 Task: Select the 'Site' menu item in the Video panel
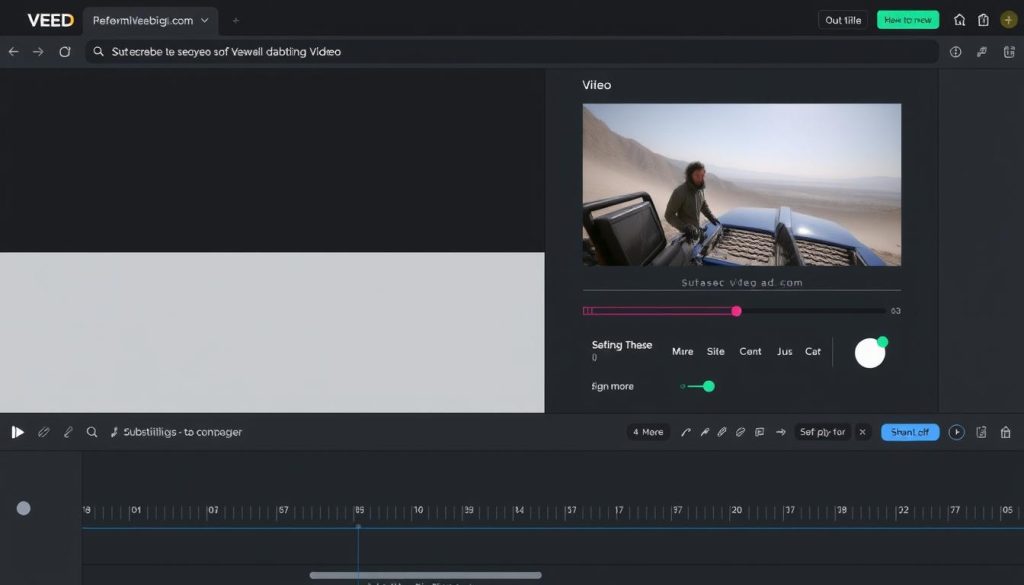pos(716,352)
